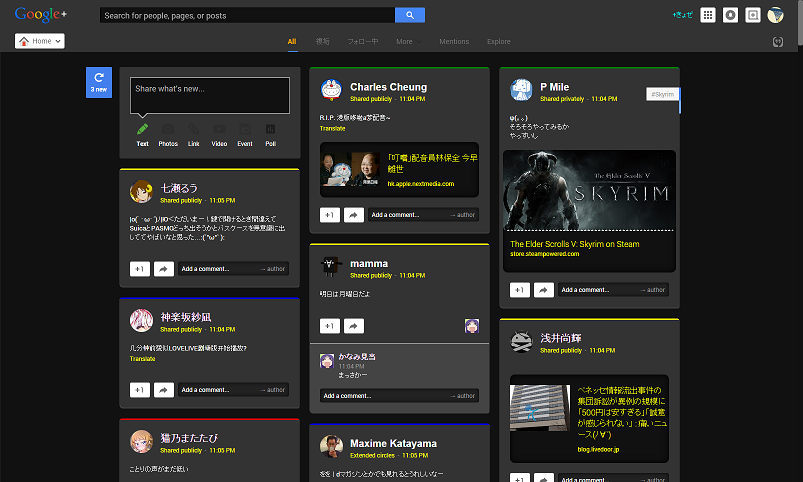Add a comment on 七瀬るう post

coord(234,268)
